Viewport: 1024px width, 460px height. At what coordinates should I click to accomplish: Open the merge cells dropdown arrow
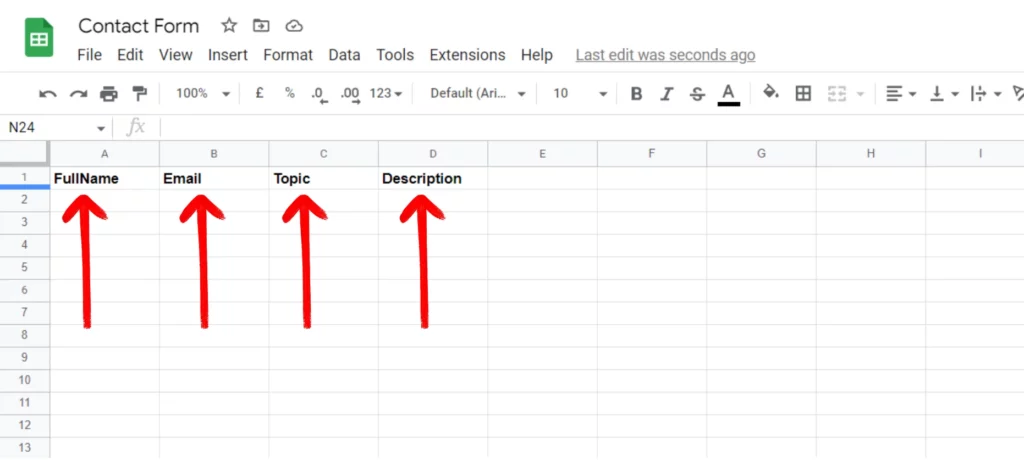click(x=860, y=94)
